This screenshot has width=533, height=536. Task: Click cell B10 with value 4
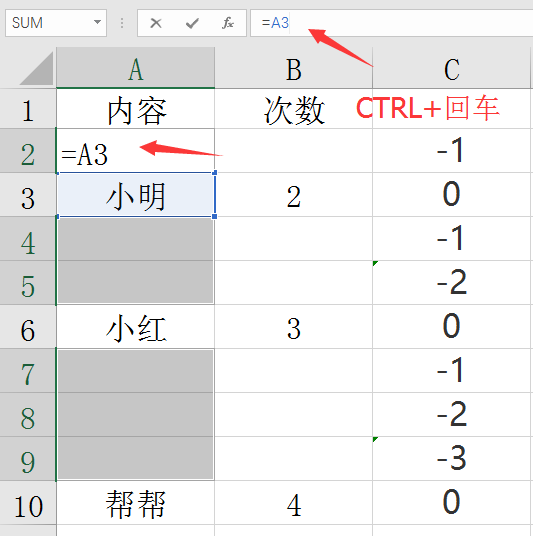pyautogui.click(x=293, y=503)
